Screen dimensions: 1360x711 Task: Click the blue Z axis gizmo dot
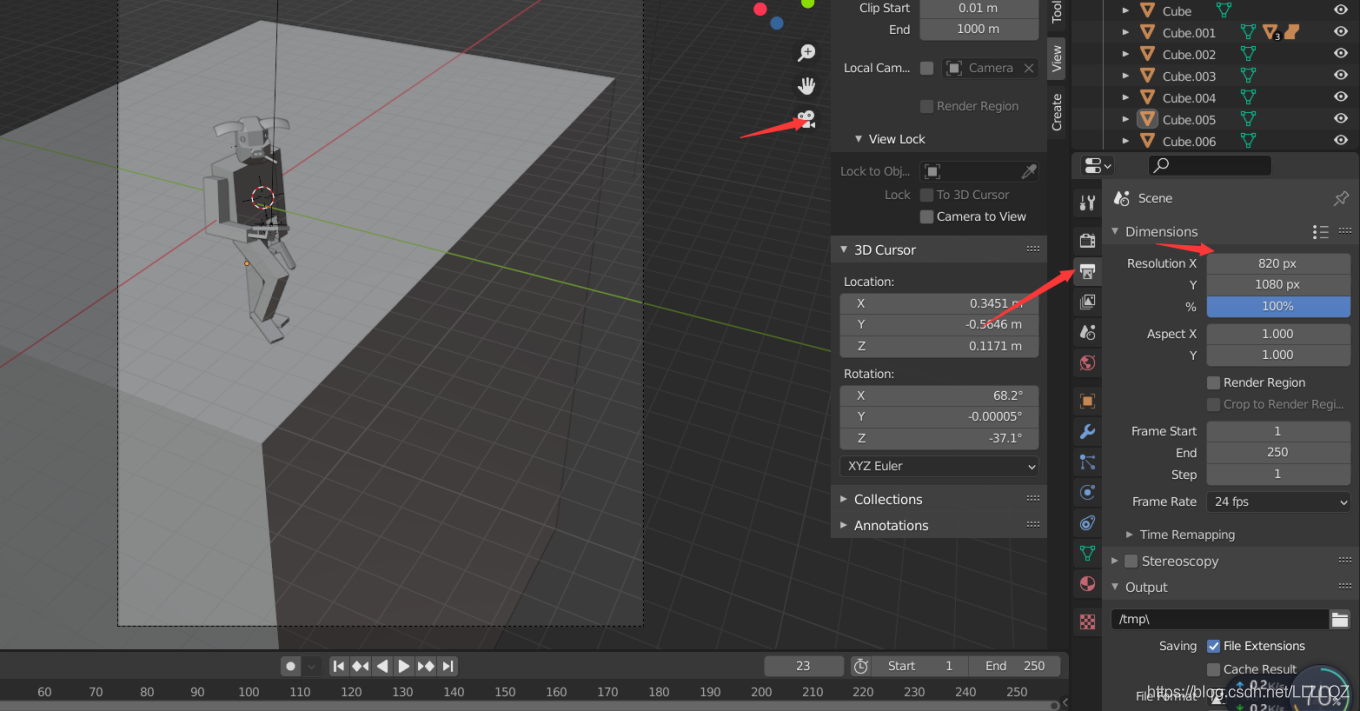tap(777, 23)
